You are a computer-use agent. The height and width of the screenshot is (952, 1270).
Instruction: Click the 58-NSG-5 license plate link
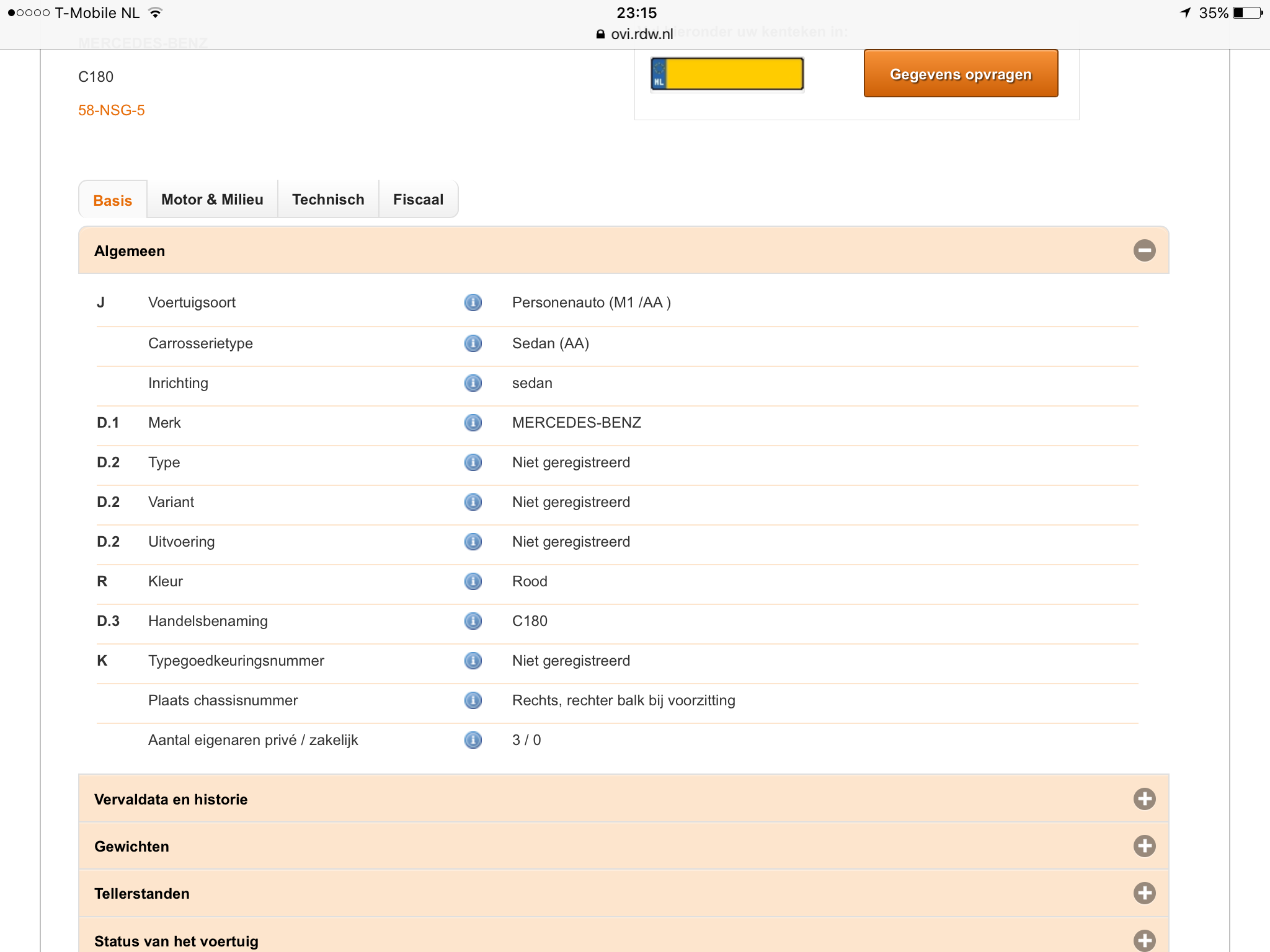coord(112,110)
